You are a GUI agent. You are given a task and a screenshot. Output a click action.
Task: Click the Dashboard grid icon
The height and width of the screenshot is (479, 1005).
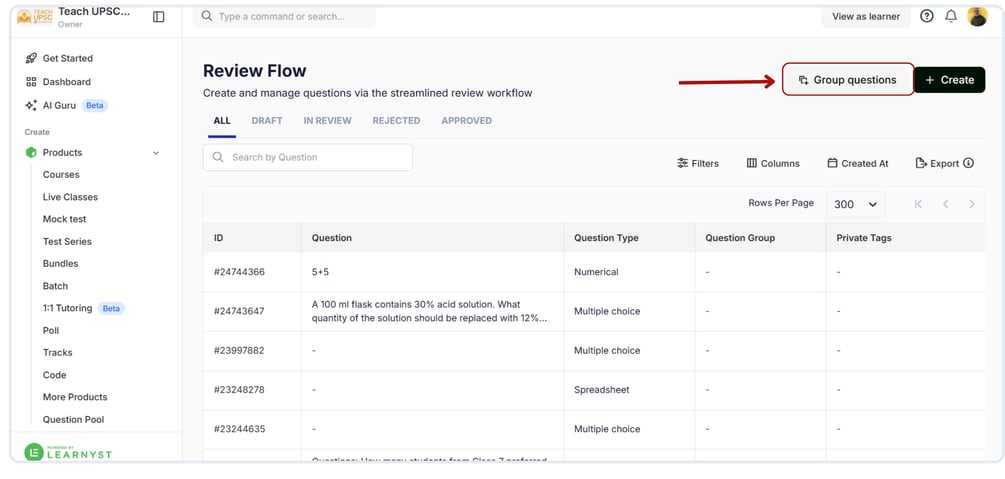[x=31, y=82]
